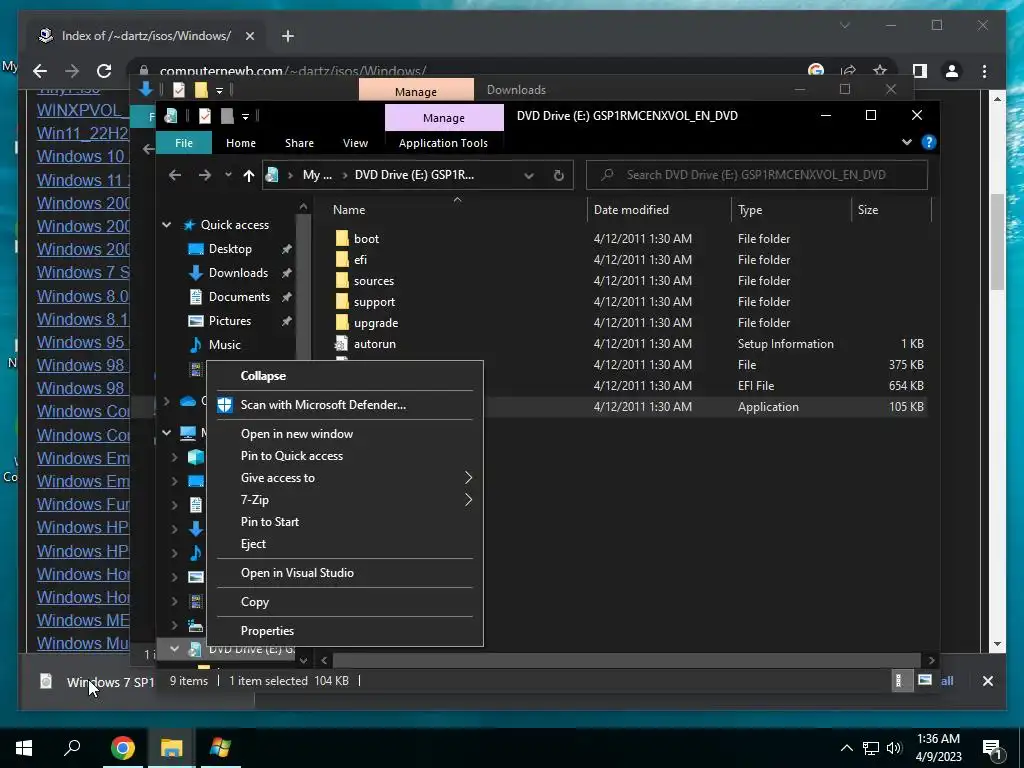Collapse the DVD Drive (E:) tree node
This screenshot has height=768, width=1024.
point(174,648)
